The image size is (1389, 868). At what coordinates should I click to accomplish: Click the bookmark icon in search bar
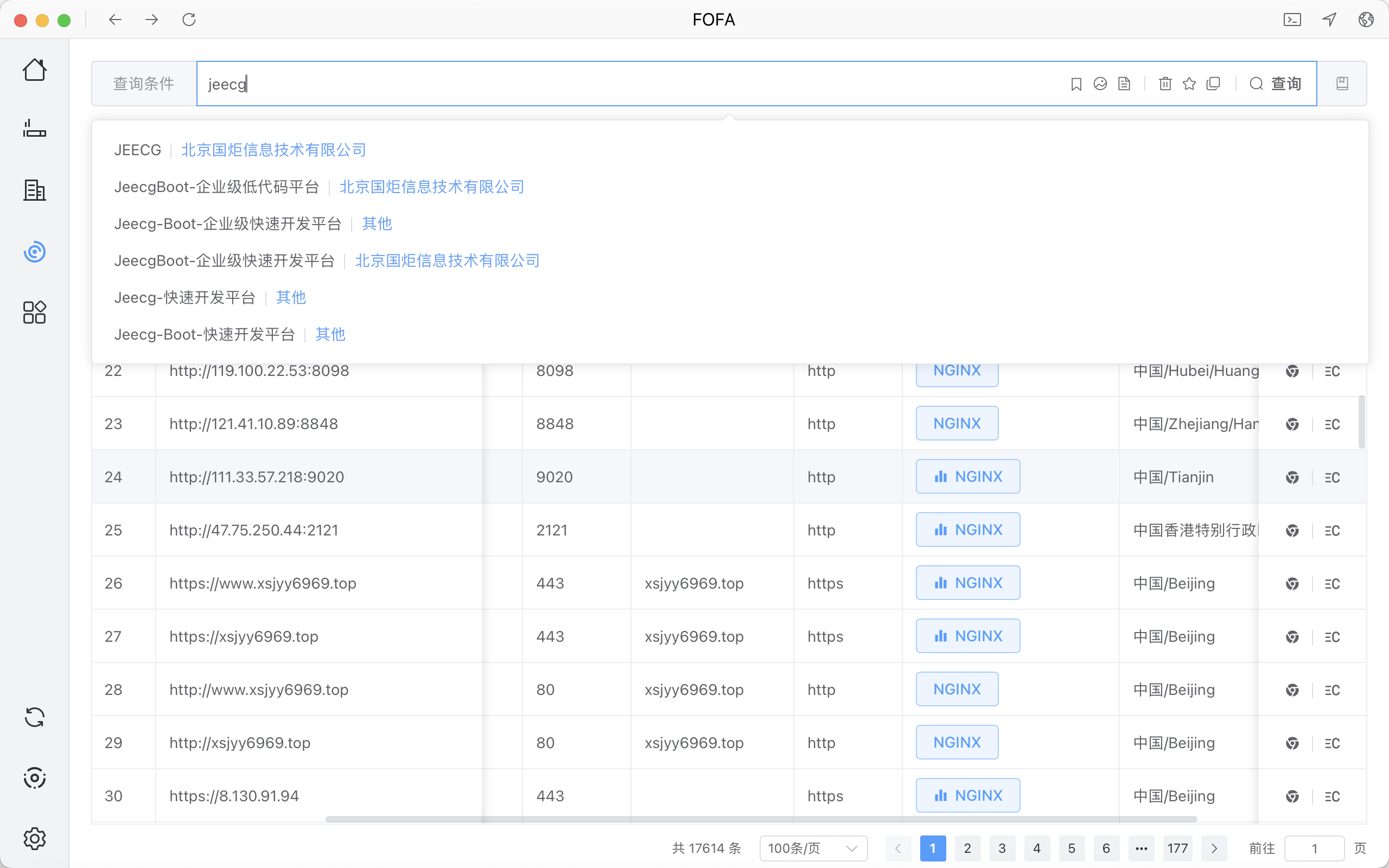[1076, 84]
